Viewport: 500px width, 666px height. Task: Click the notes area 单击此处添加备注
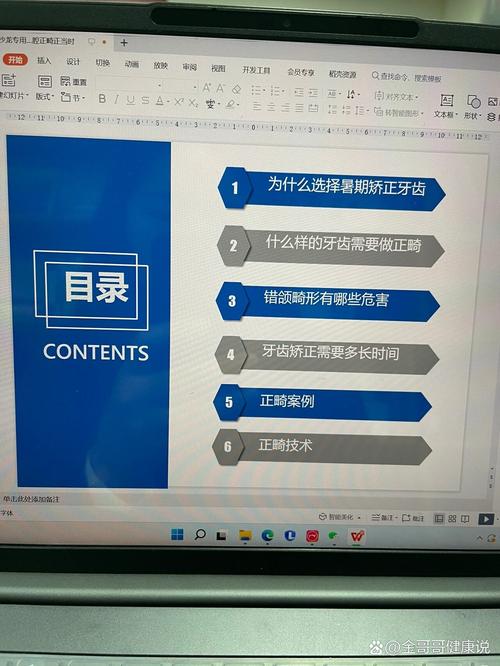tap(31, 499)
